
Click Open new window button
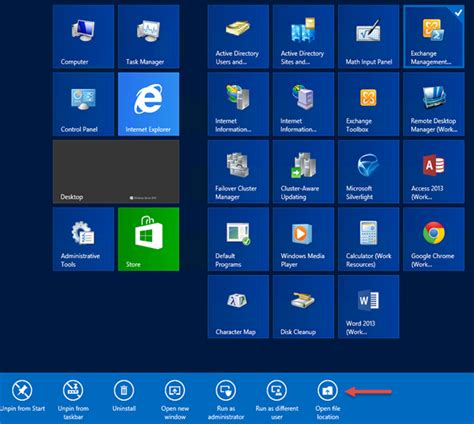(175, 399)
